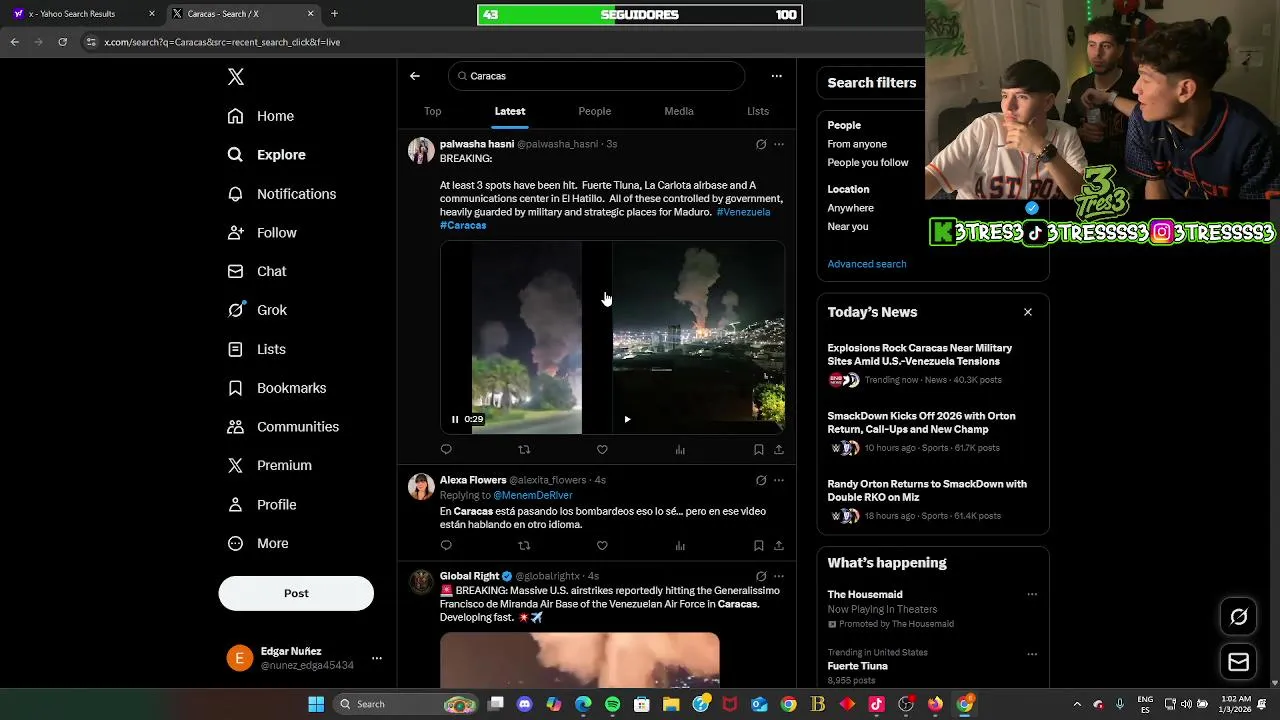Open Home in the left sidebar
This screenshot has height=720, width=1280.
(261, 116)
